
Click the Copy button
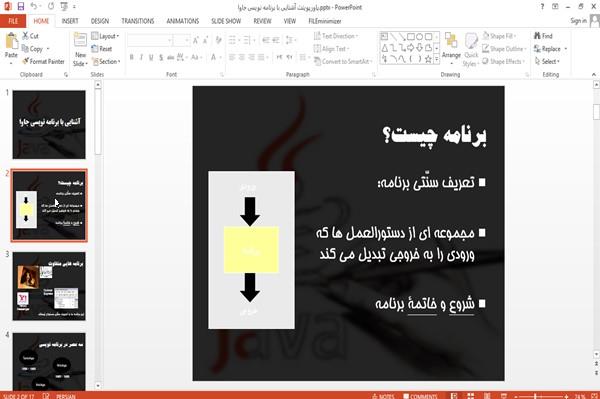pos(33,49)
